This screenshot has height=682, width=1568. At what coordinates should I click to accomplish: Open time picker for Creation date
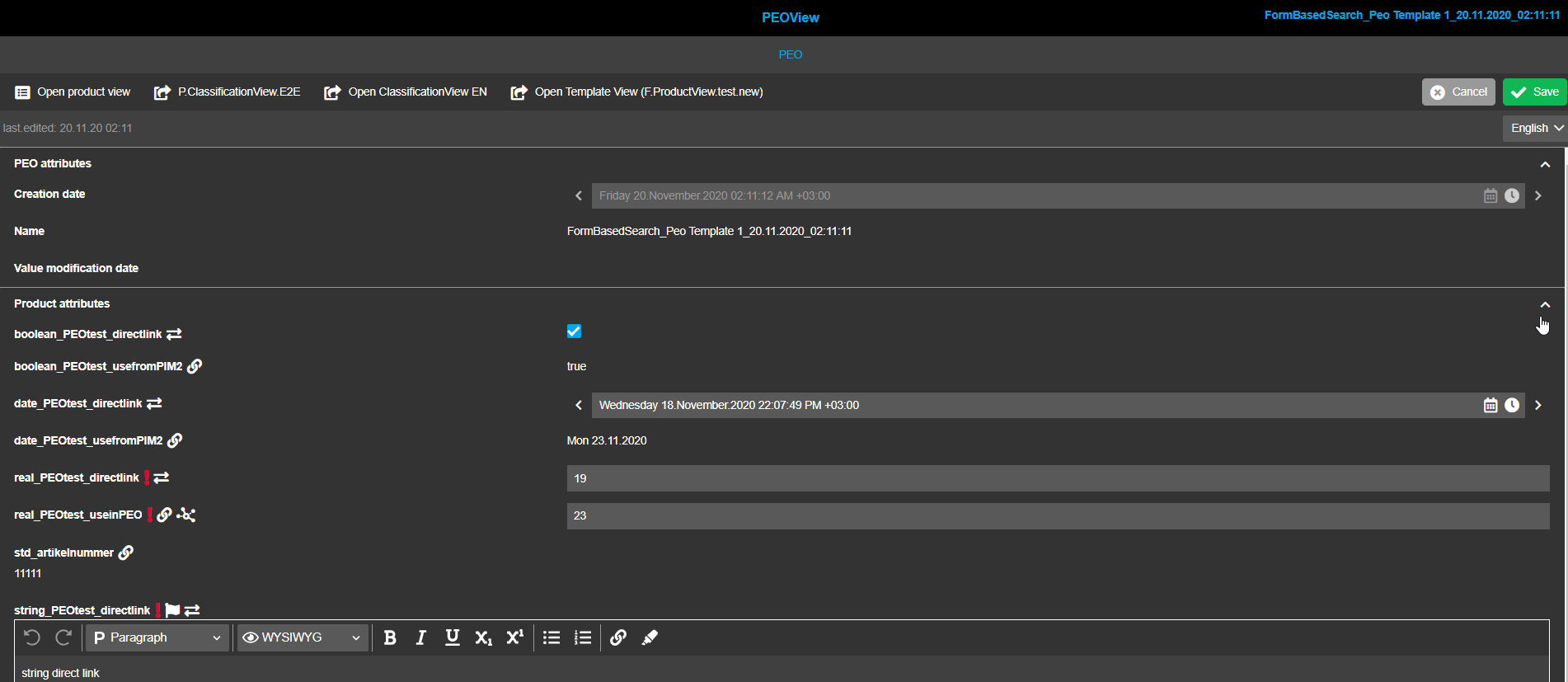pos(1512,195)
